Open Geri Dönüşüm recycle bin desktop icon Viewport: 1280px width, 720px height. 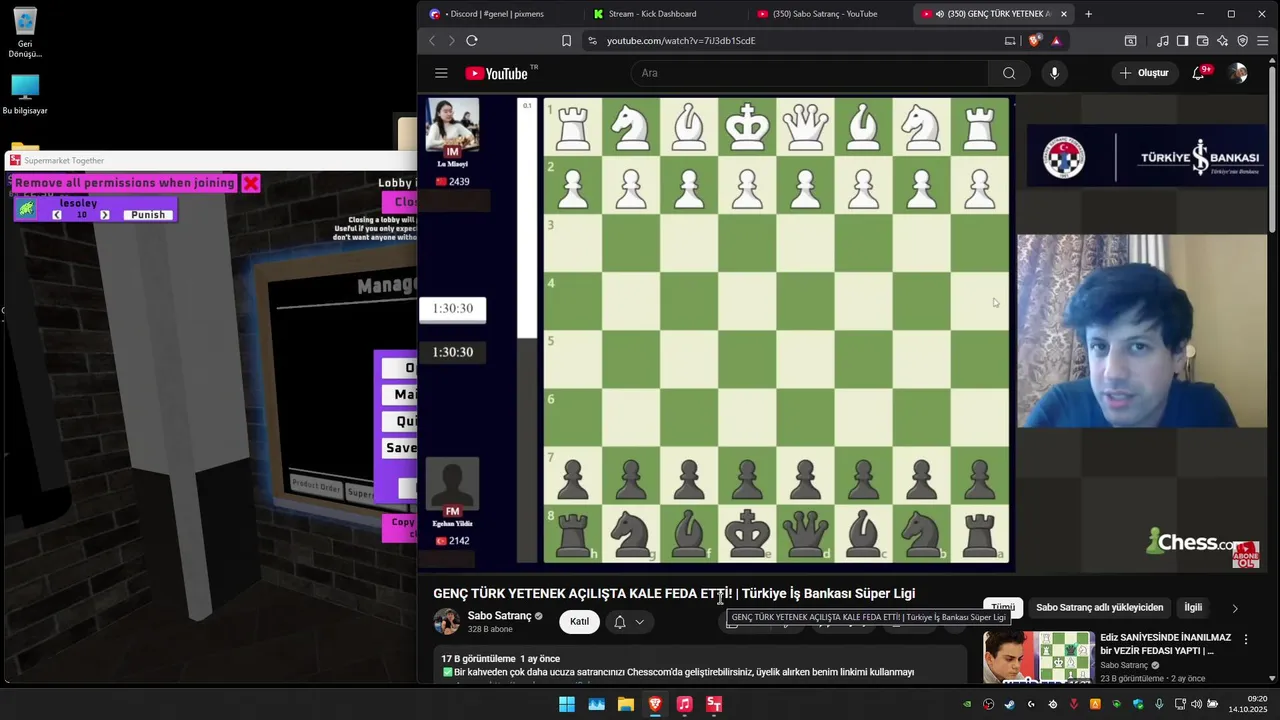[25, 33]
